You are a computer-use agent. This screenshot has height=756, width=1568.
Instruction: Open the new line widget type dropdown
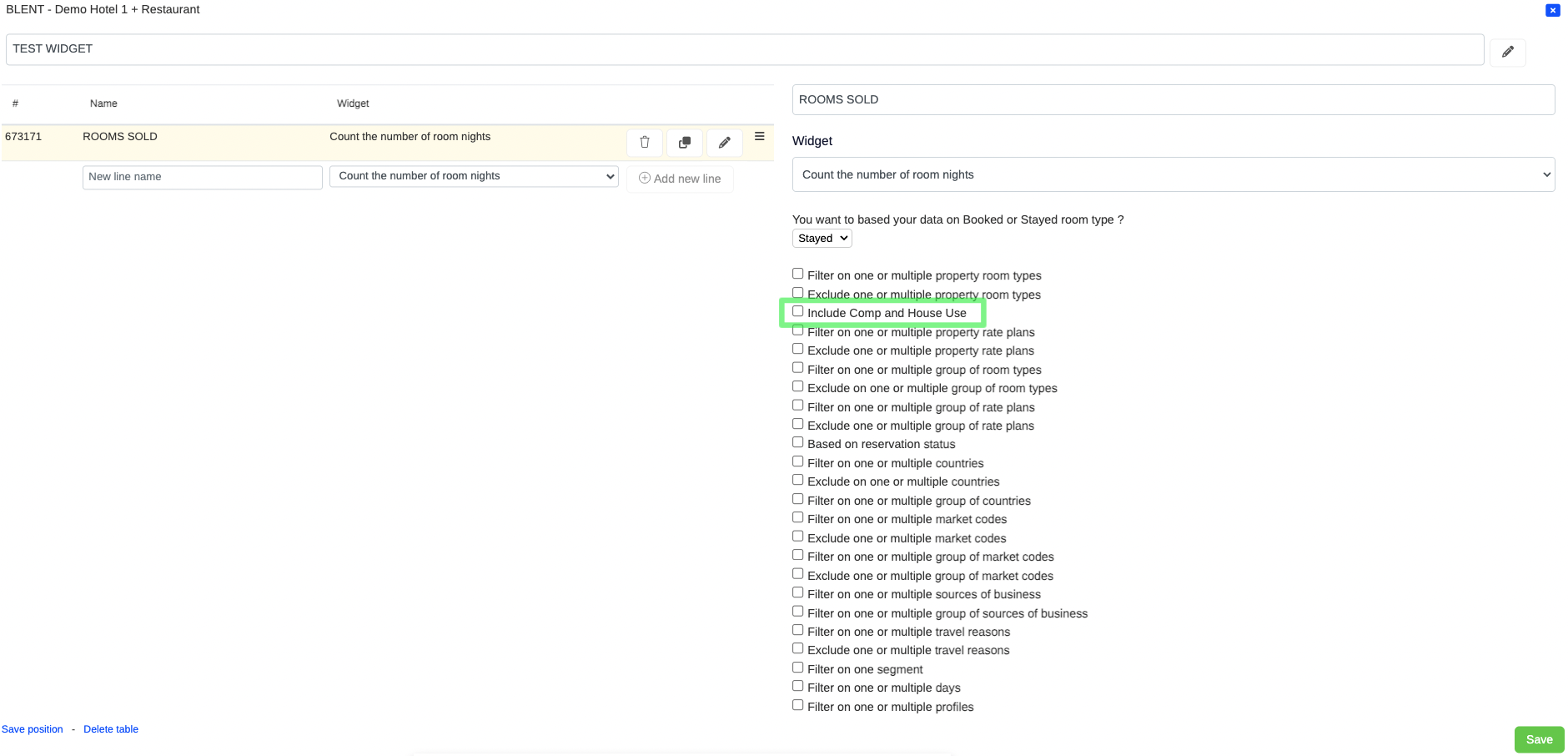tap(474, 176)
